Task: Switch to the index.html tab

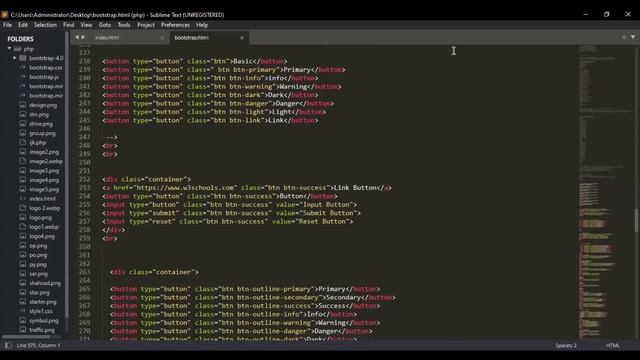Action: pos(107,38)
